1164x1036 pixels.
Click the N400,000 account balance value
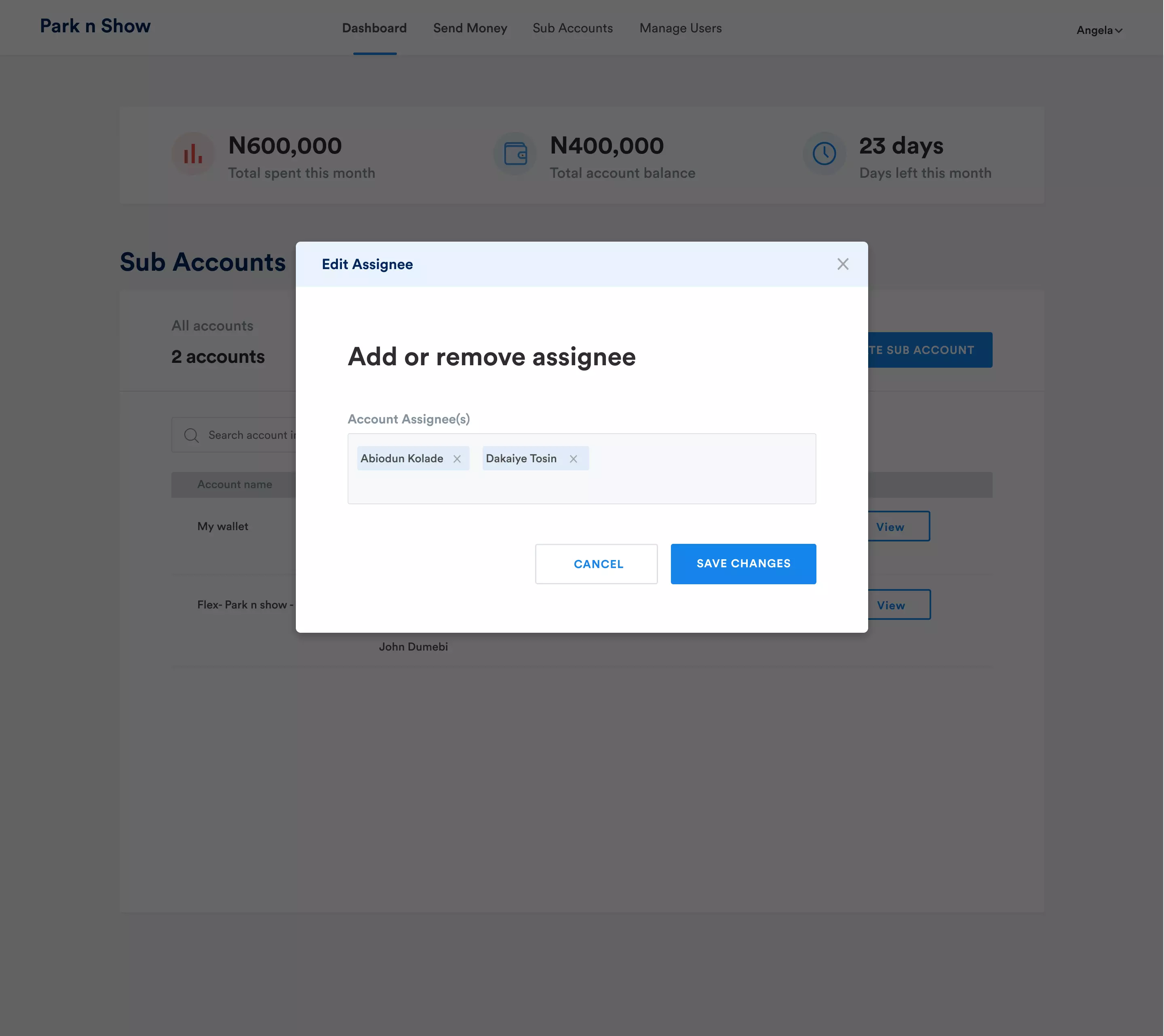[607, 146]
